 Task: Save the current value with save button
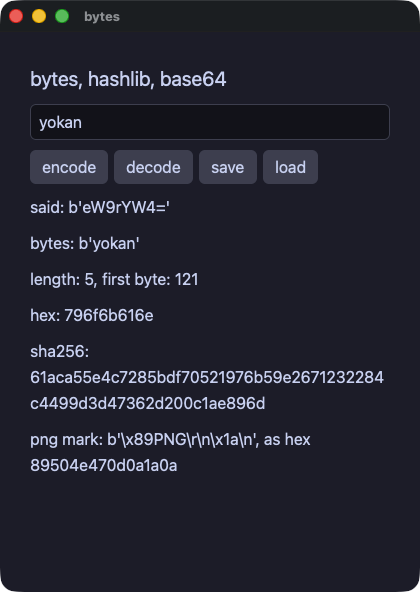[x=228, y=167]
